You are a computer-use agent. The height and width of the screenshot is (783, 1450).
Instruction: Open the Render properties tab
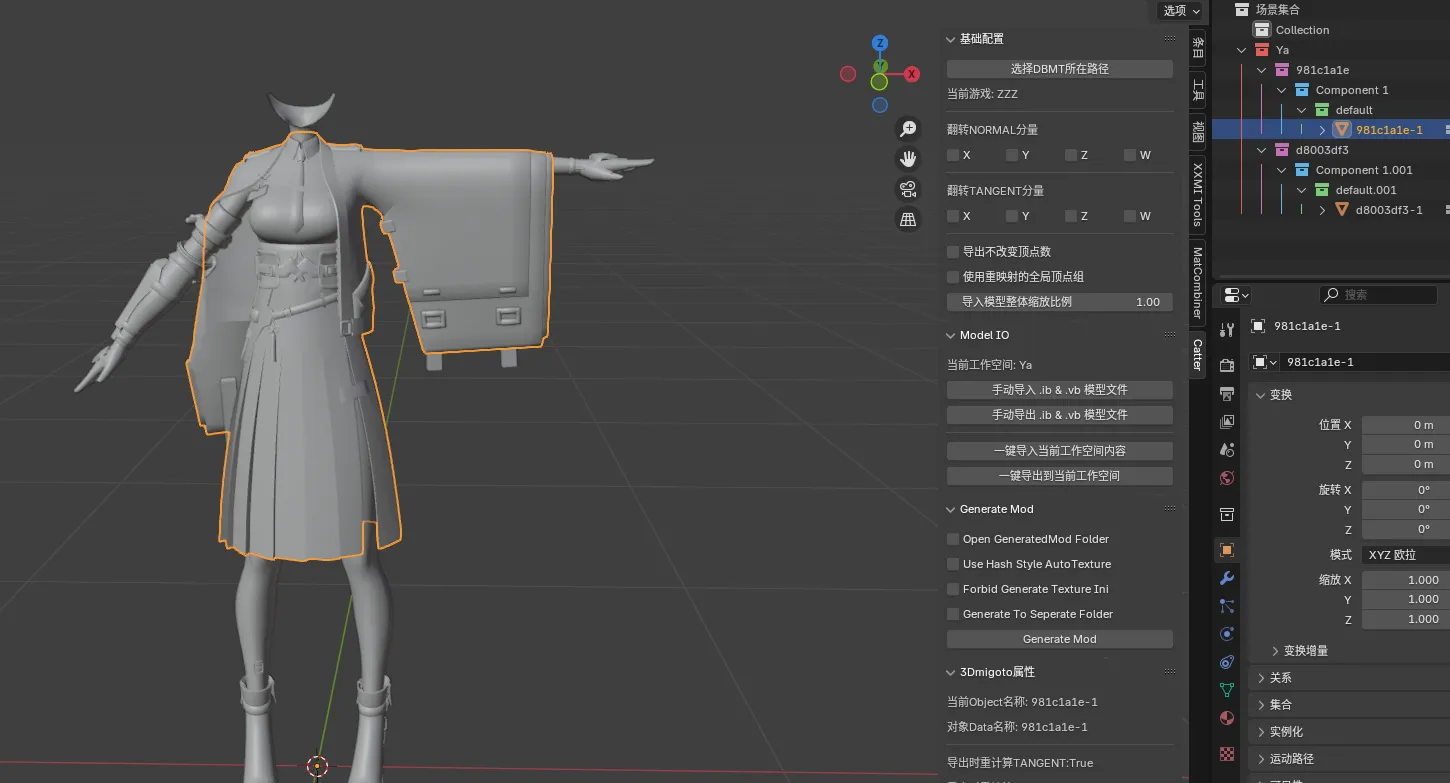(1227, 366)
